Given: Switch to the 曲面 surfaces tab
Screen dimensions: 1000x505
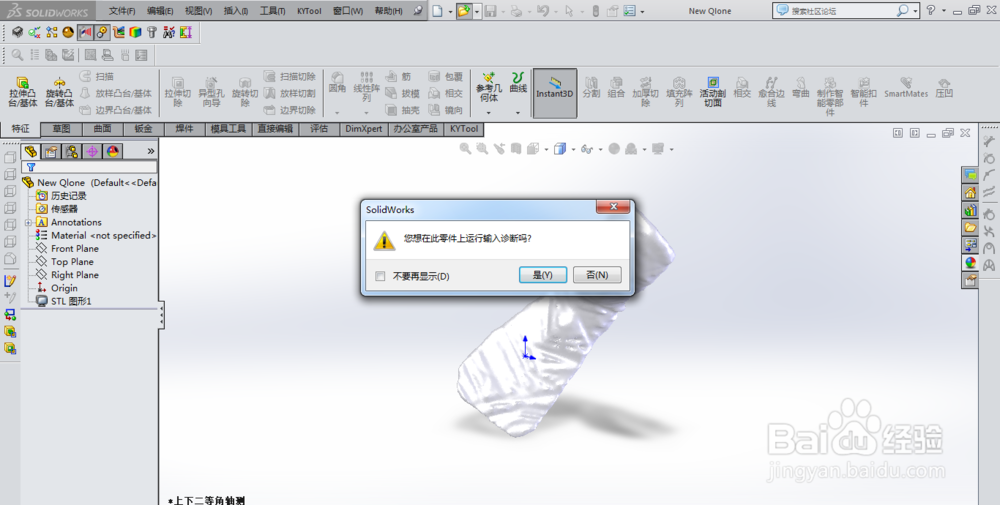Looking at the screenshot, I should [103, 129].
